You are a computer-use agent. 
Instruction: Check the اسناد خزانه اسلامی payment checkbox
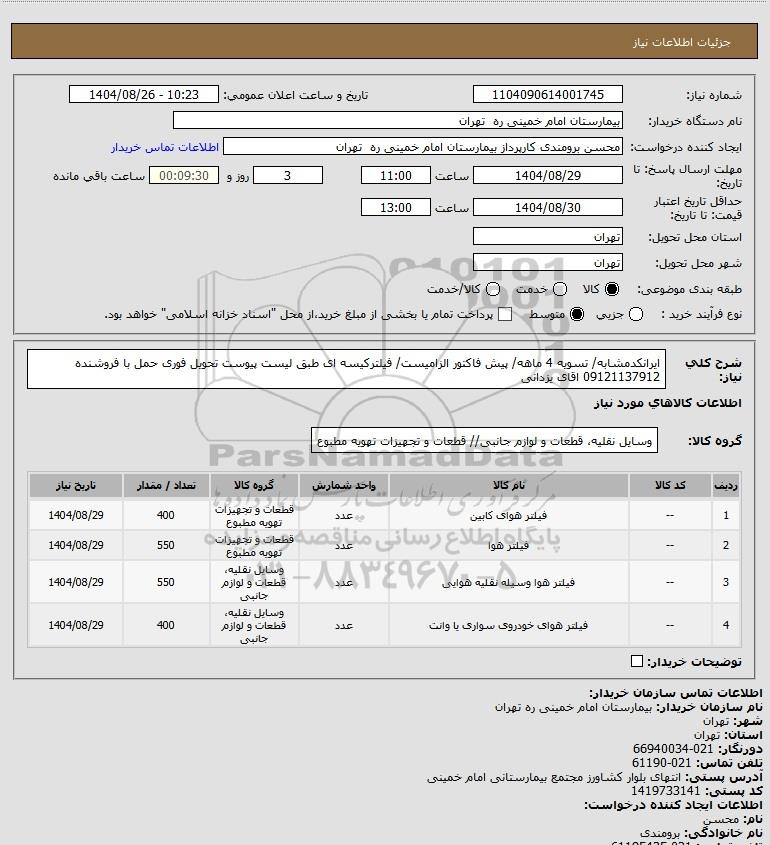pos(505,314)
